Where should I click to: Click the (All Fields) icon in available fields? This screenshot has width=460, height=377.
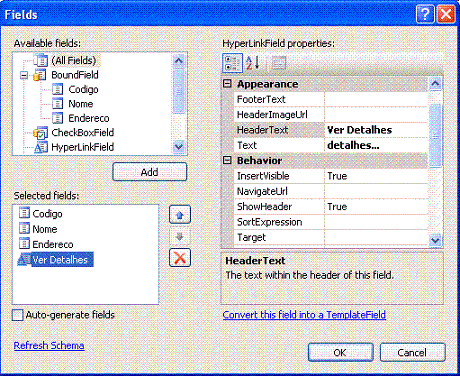41,60
